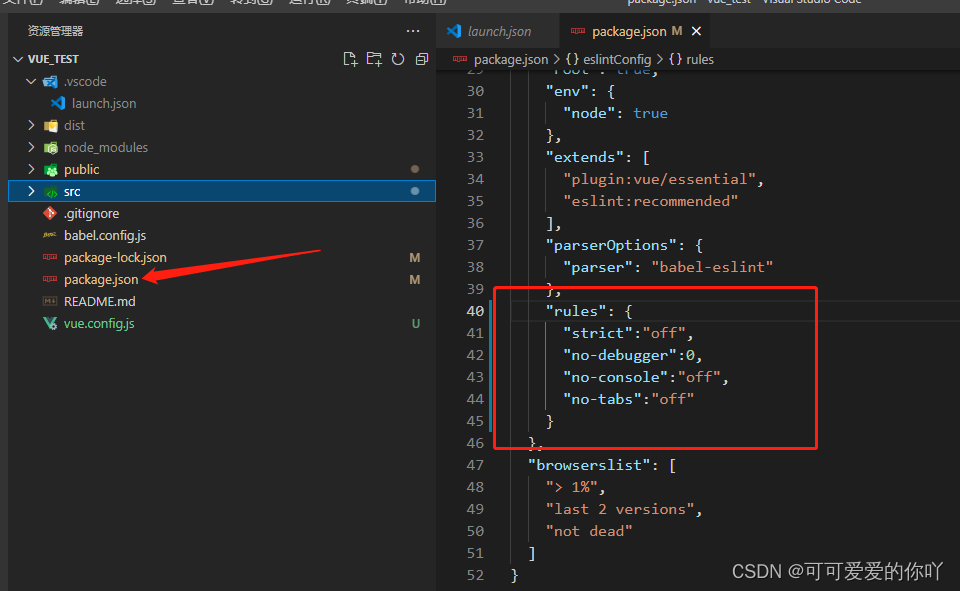Click the VS Code icon on launch.json tab
960x591 pixels.
(x=454, y=31)
